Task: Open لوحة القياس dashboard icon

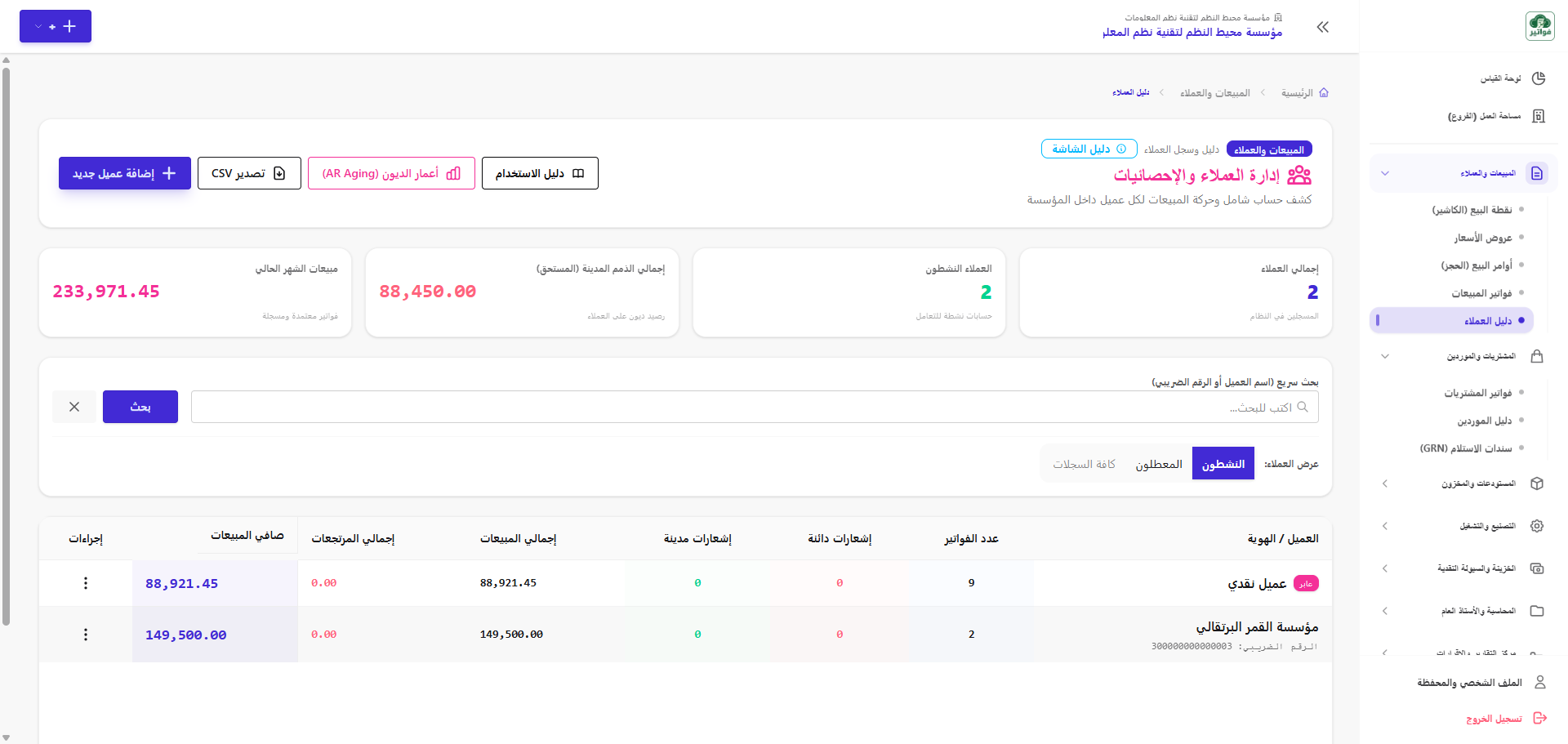Action: (x=1539, y=78)
